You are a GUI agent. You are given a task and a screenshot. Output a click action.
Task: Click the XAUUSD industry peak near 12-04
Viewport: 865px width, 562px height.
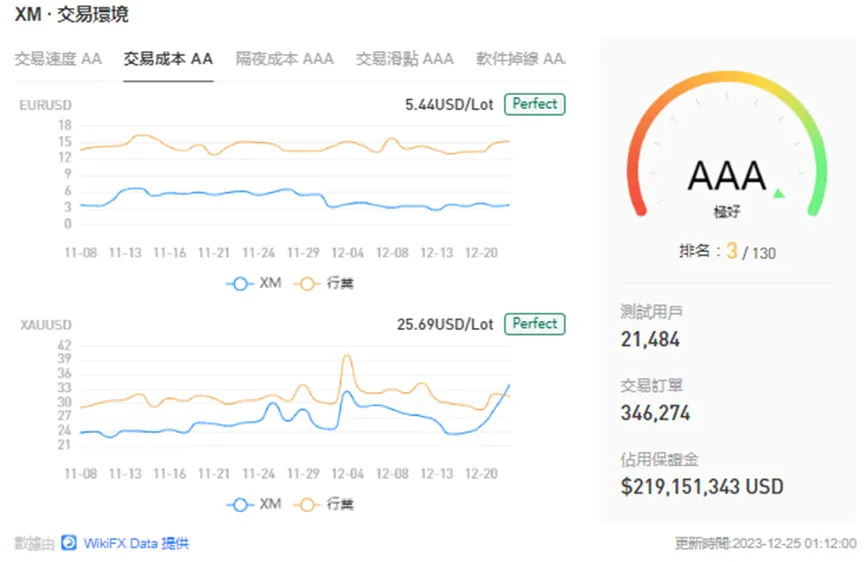pos(347,357)
